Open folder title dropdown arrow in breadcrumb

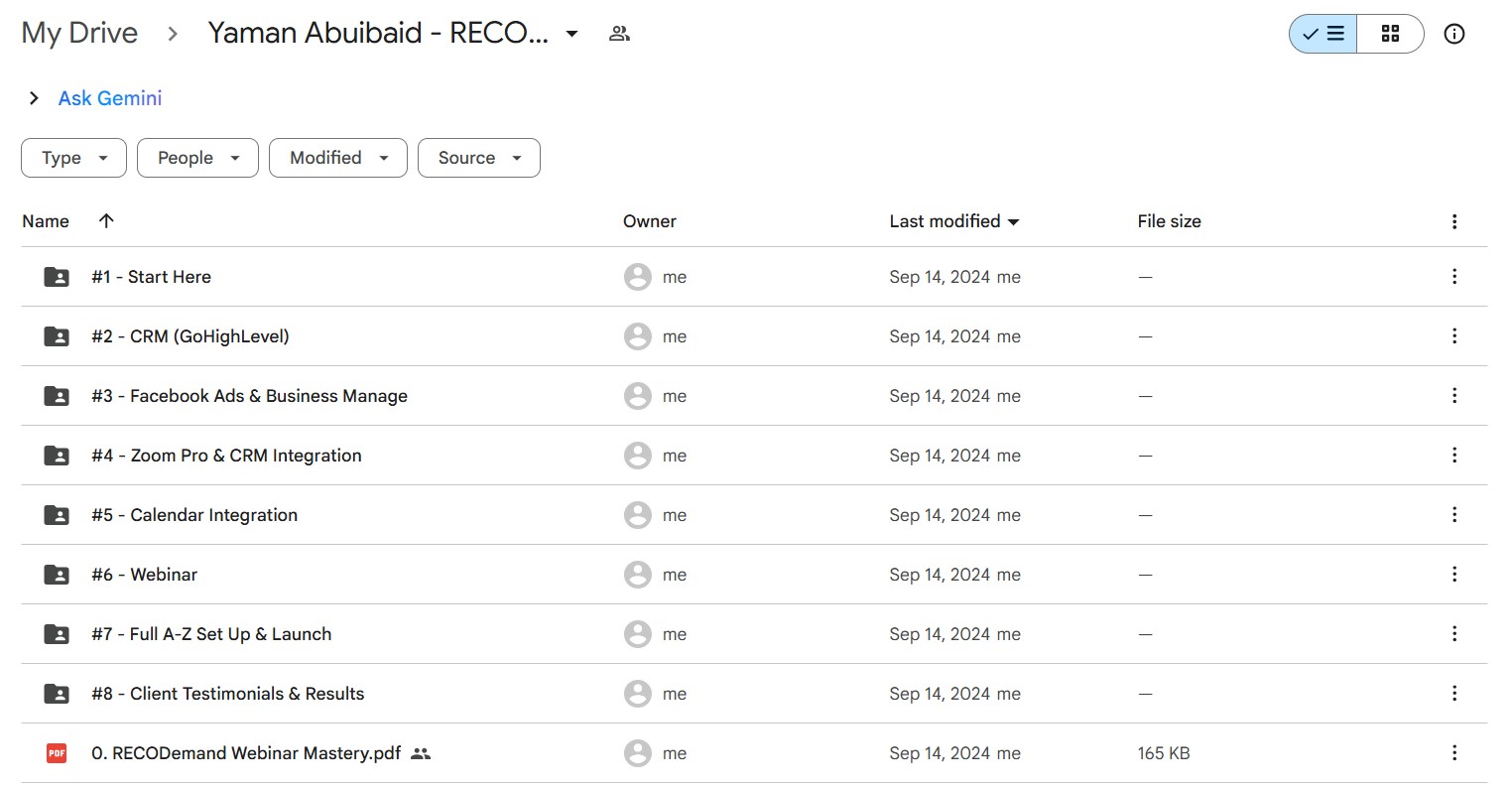point(571,34)
